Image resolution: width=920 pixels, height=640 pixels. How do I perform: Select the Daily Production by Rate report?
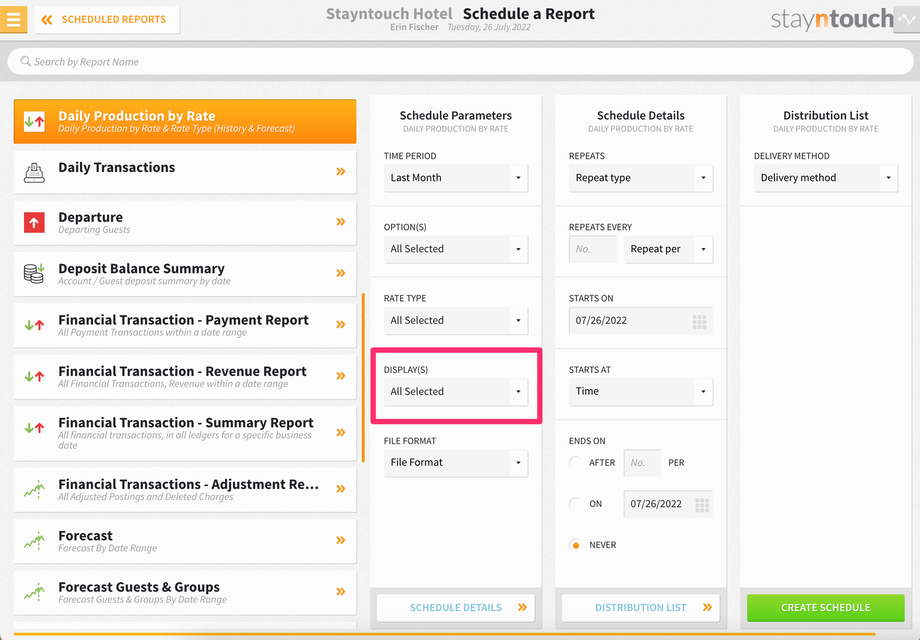185,121
